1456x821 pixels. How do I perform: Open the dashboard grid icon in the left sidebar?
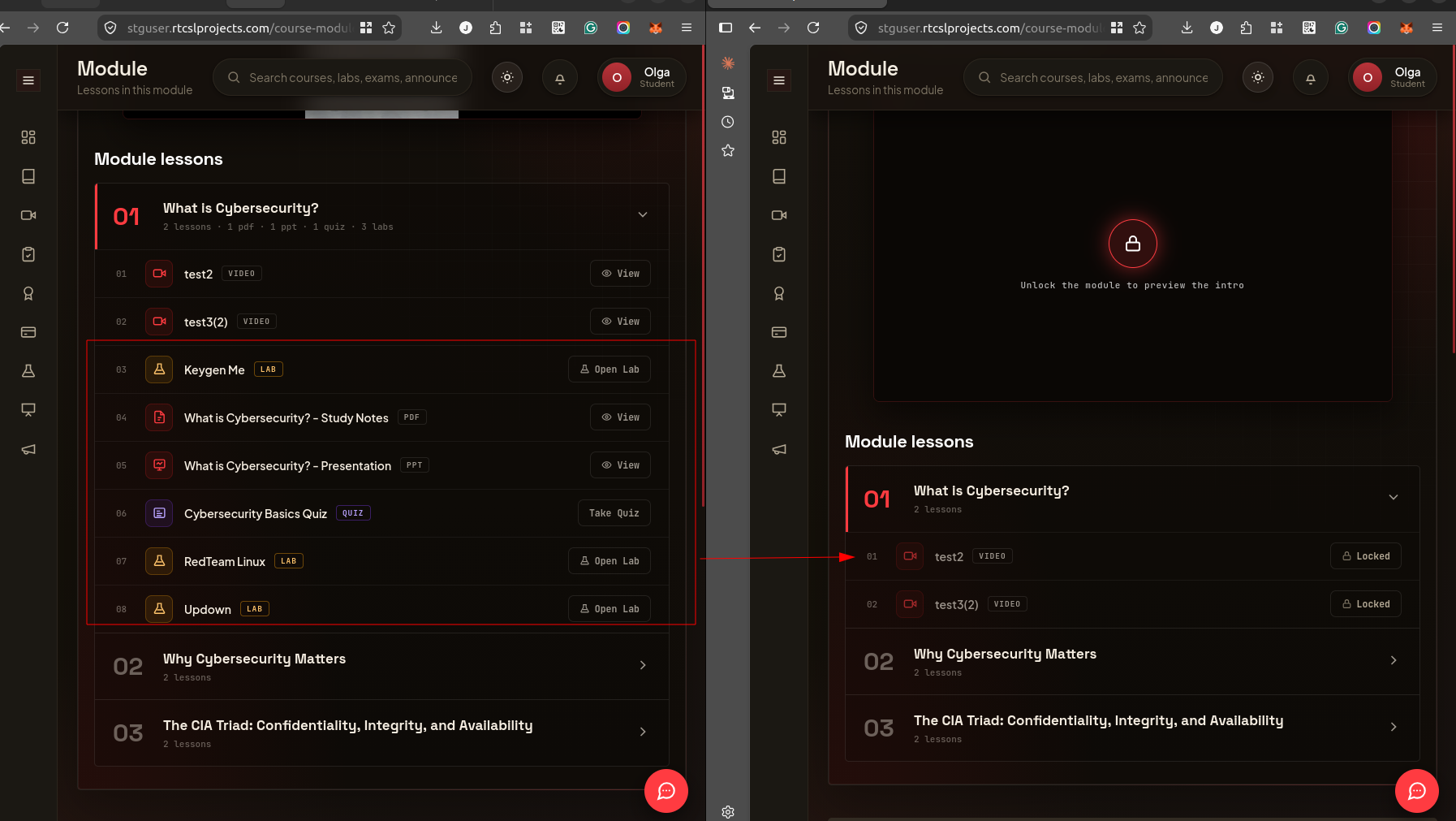click(x=28, y=137)
